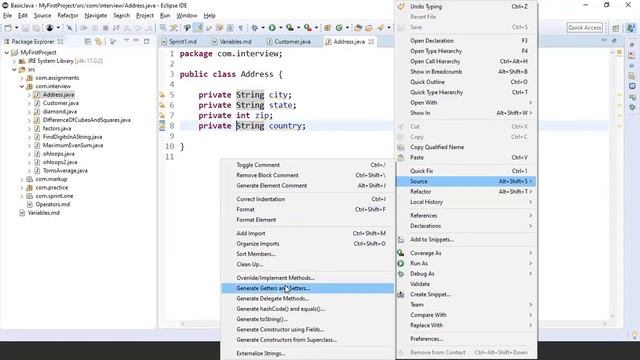The width and height of the screenshot is (640, 360).
Task: Click the Open Perspective icon
Action: pos(616,28)
